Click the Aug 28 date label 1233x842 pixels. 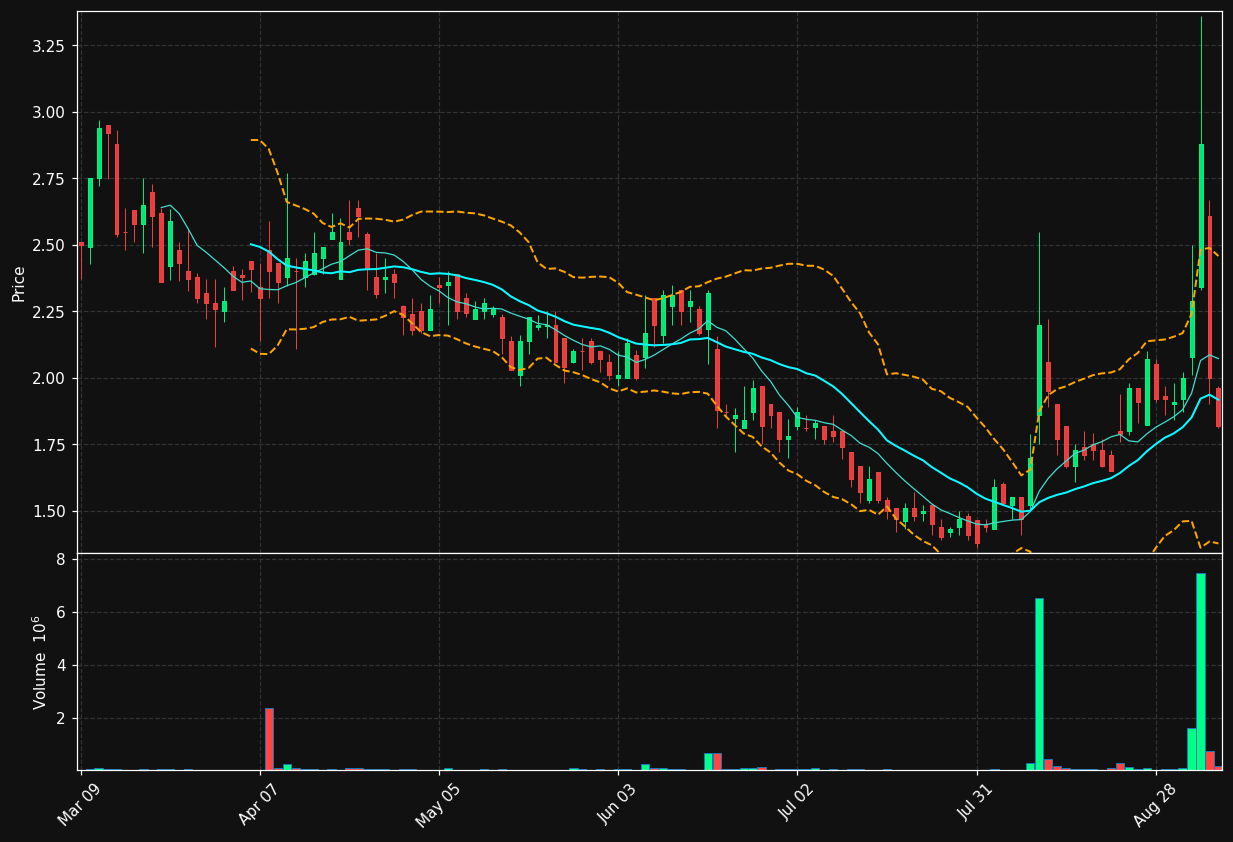pyautogui.click(x=1155, y=804)
